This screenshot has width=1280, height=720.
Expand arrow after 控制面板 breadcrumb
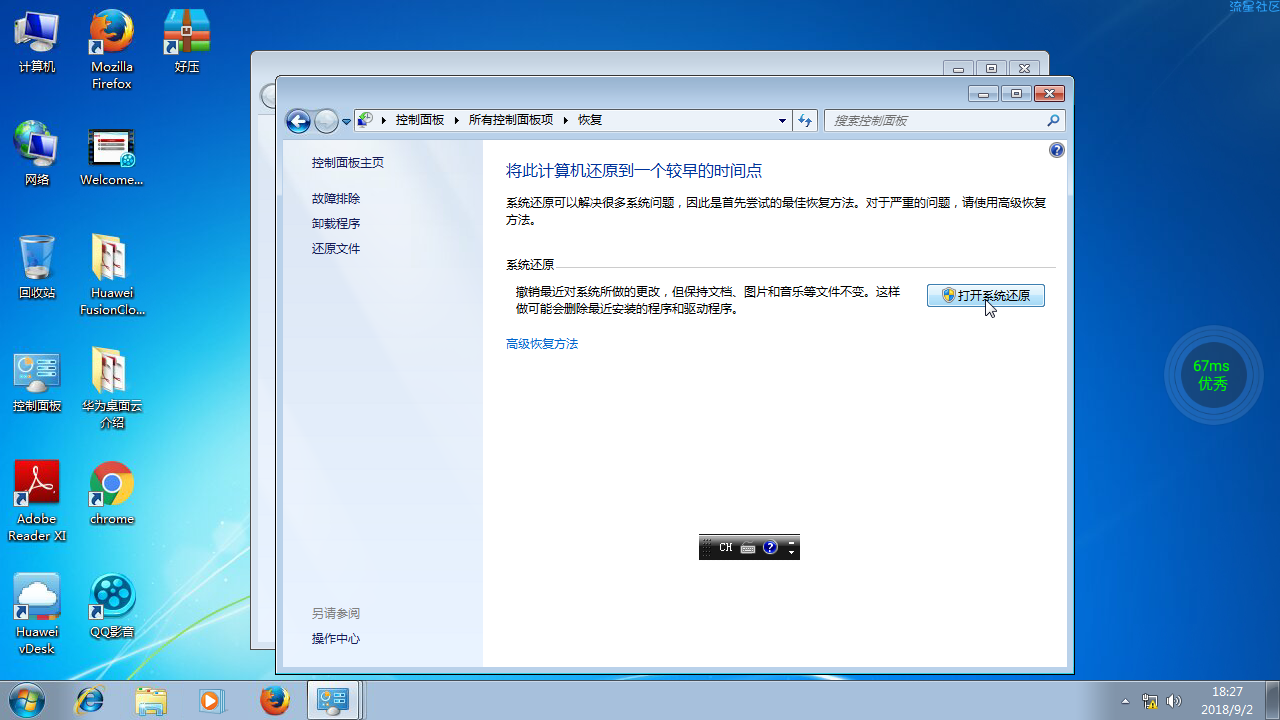(x=456, y=120)
